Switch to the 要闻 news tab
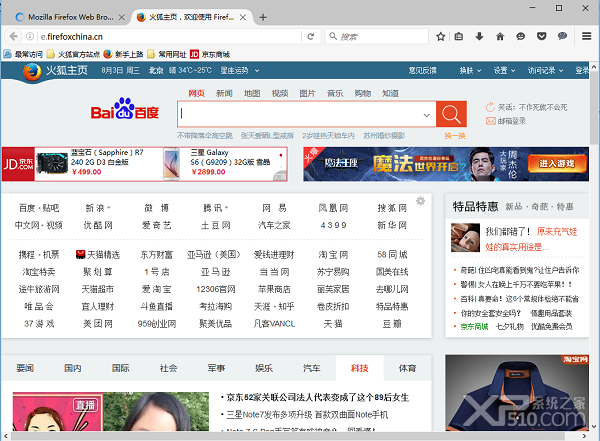Viewport: 600px width, 441px height. (x=25, y=368)
